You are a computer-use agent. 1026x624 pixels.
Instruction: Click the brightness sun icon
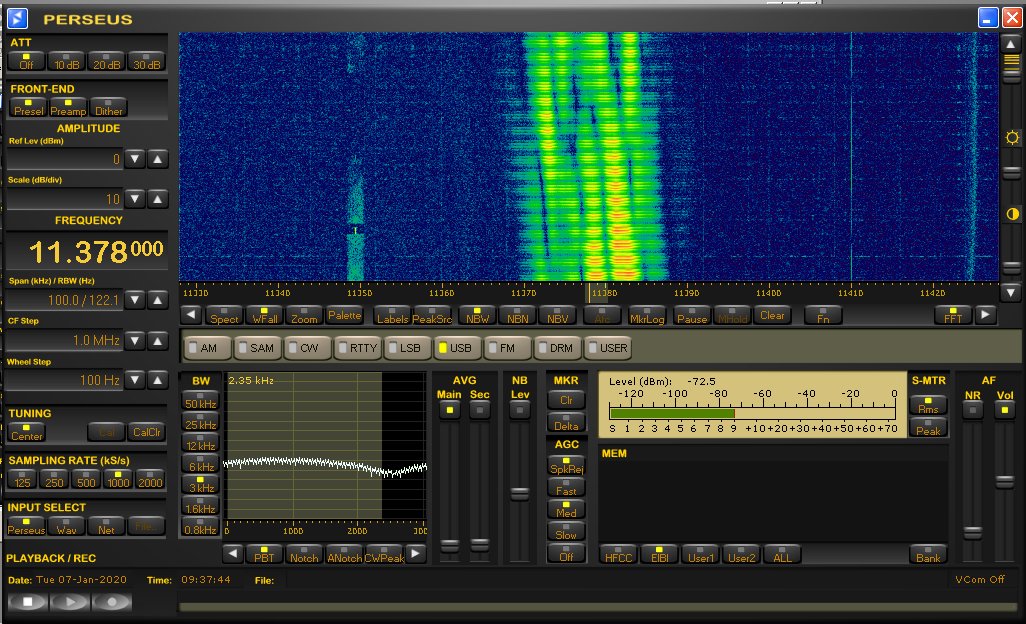click(x=1012, y=137)
